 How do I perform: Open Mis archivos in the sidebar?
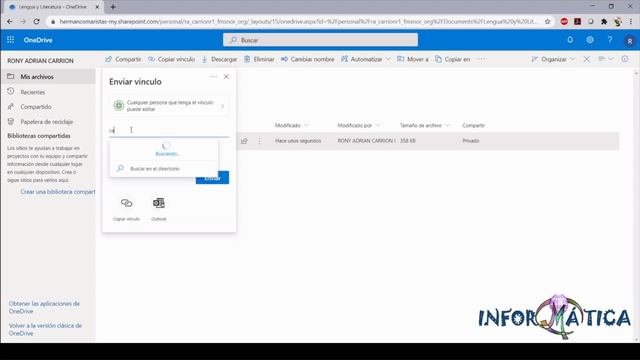48,77
